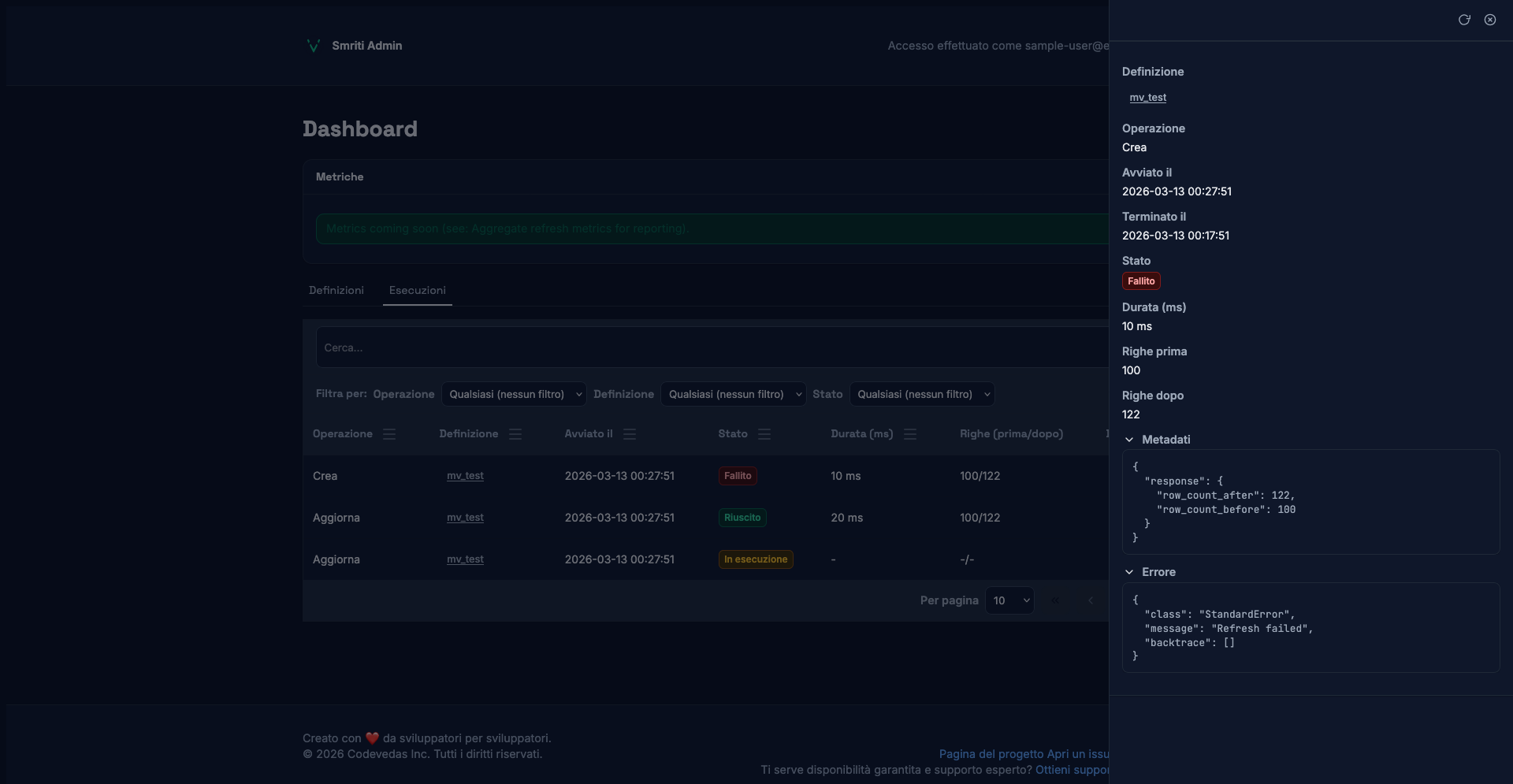1513x784 pixels.
Task: Open the Stato filter dropdown
Action: coord(922,394)
